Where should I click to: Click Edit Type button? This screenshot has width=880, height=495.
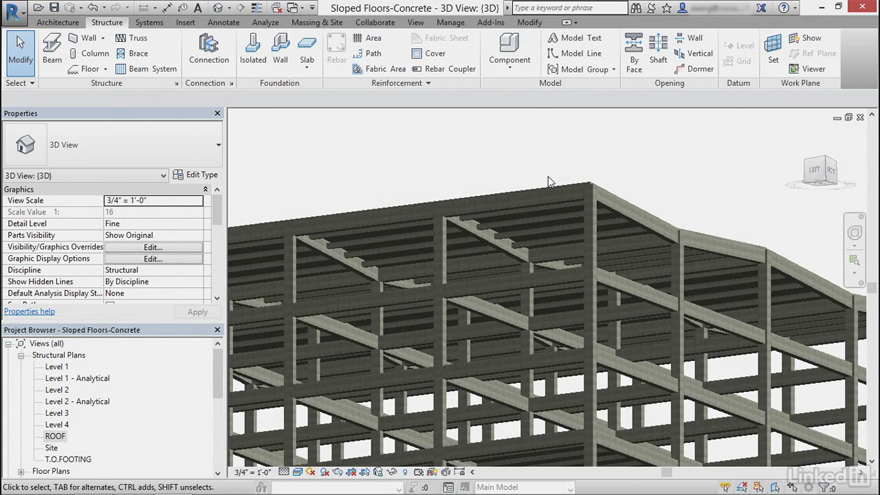[x=195, y=175]
